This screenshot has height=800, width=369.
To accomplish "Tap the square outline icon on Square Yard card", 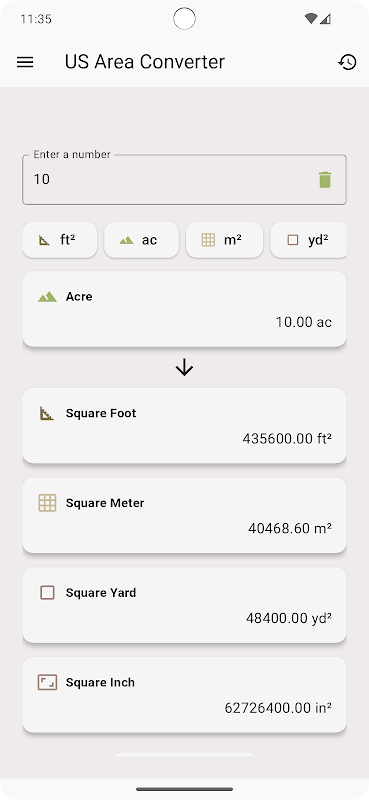I will (x=47, y=593).
